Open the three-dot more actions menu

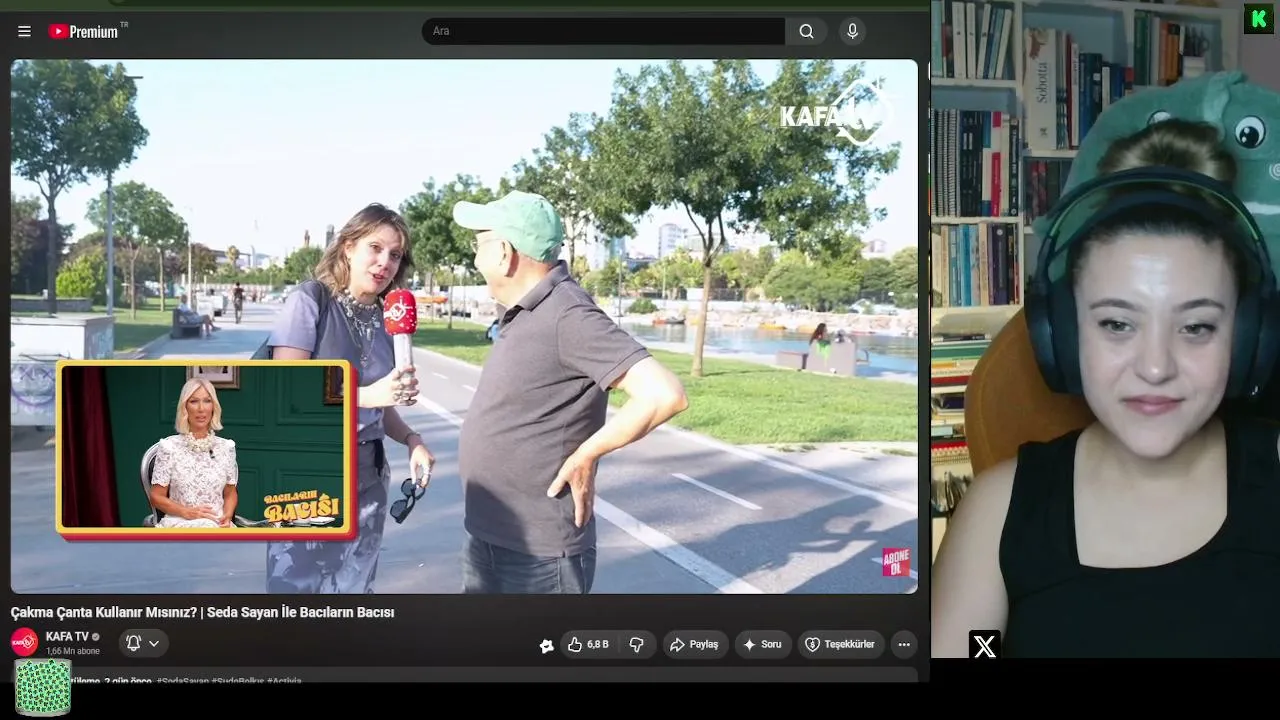(x=904, y=645)
